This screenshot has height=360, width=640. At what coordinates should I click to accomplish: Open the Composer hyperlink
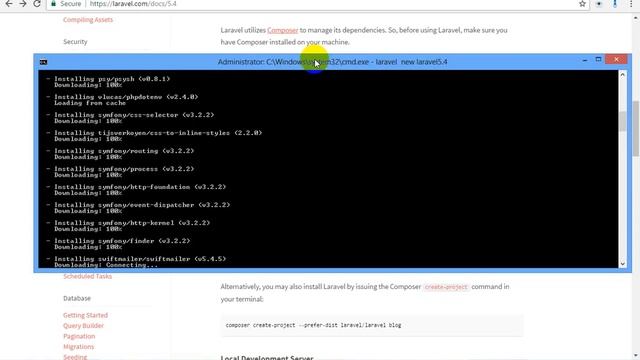(x=282, y=30)
